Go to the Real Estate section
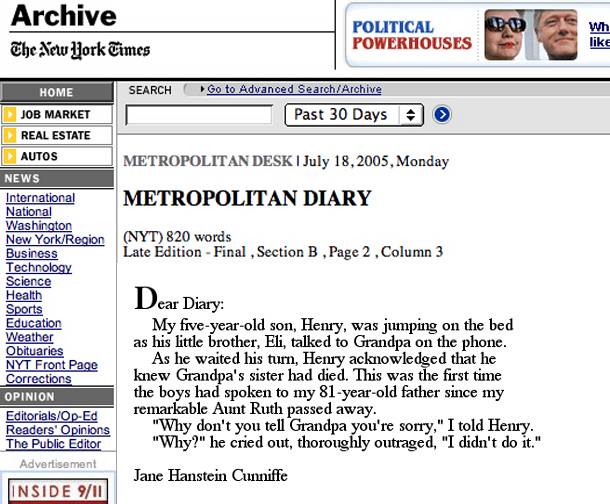 tap(56, 135)
